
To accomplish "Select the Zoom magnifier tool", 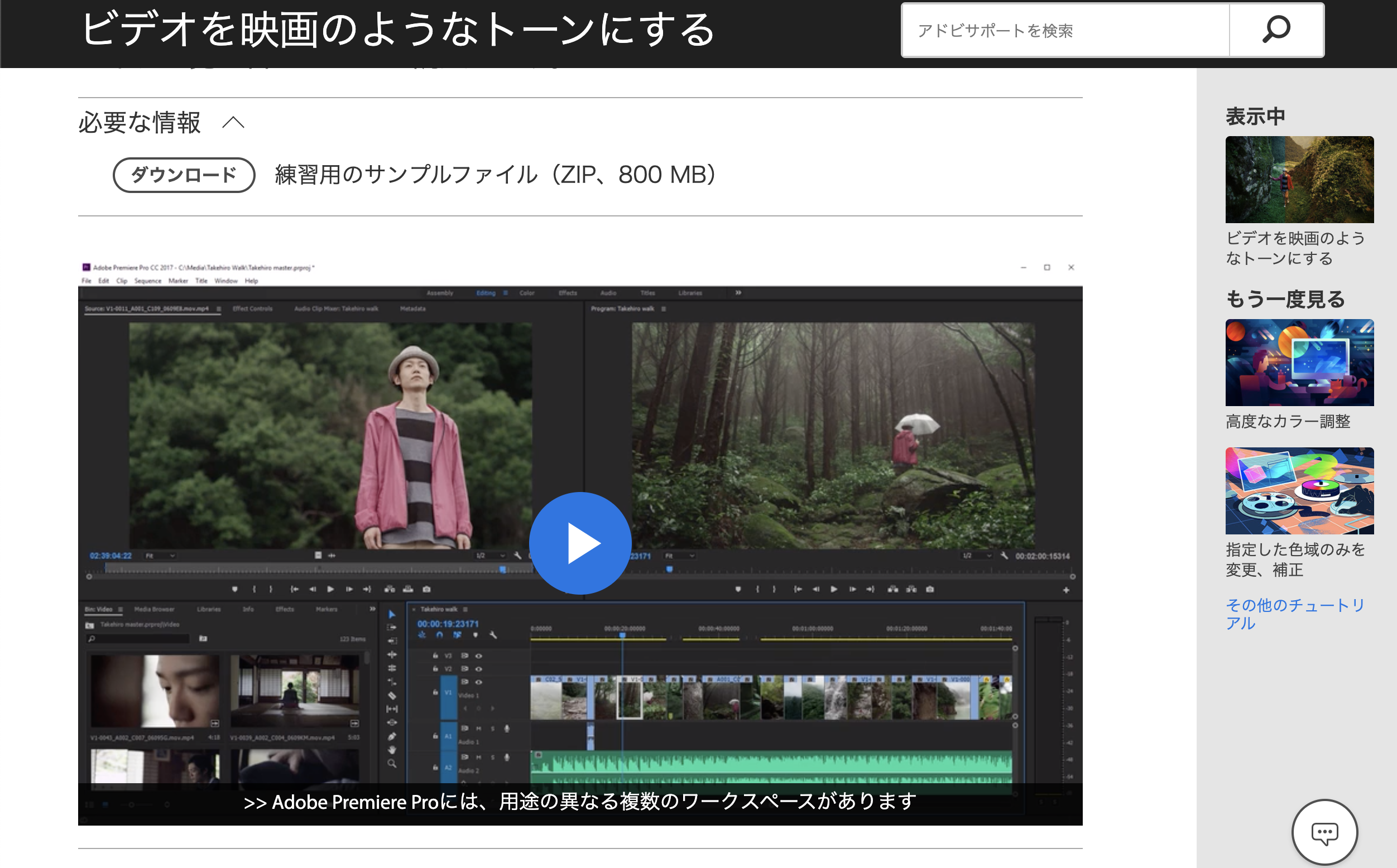I will click(392, 764).
